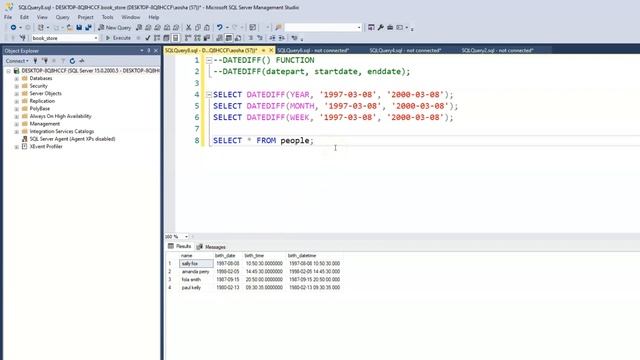Click the Increase indent icon
Viewport: 640px width, 360px height.
tap(282, 38)
